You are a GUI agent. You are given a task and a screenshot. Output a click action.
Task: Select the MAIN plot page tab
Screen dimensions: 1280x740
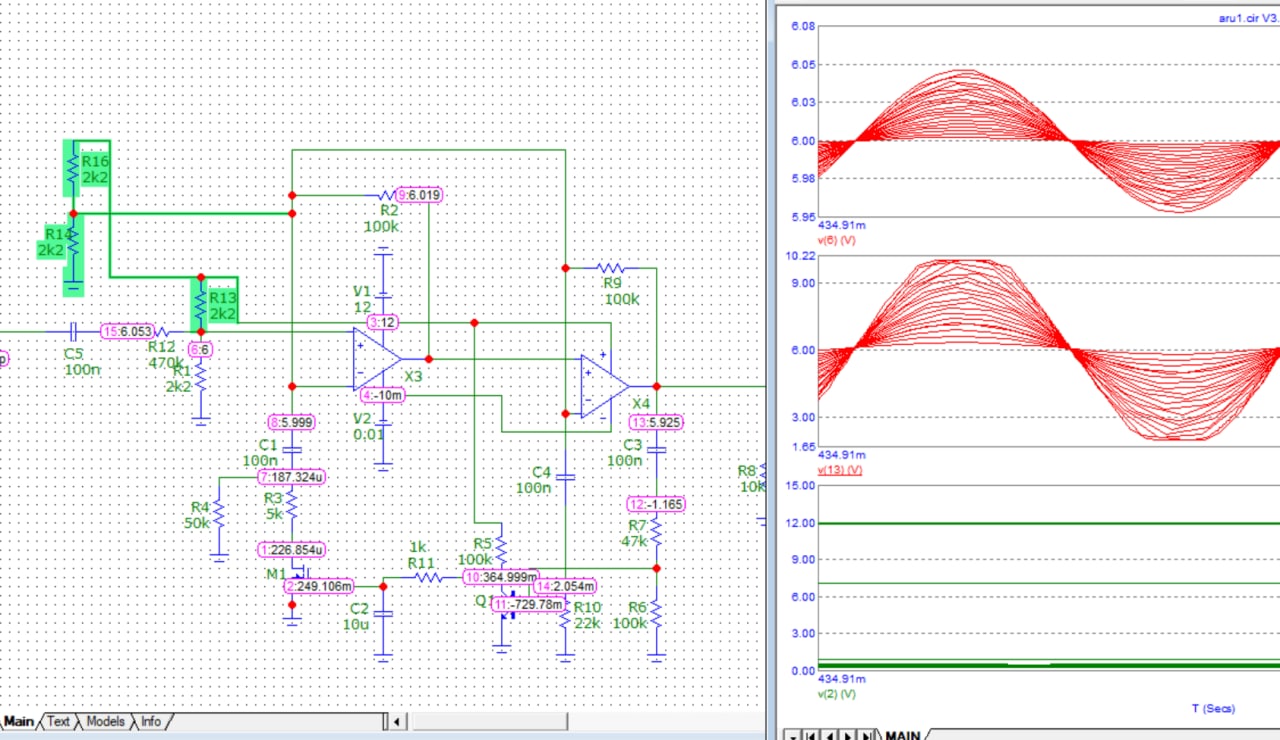click(x=902, y=736)
